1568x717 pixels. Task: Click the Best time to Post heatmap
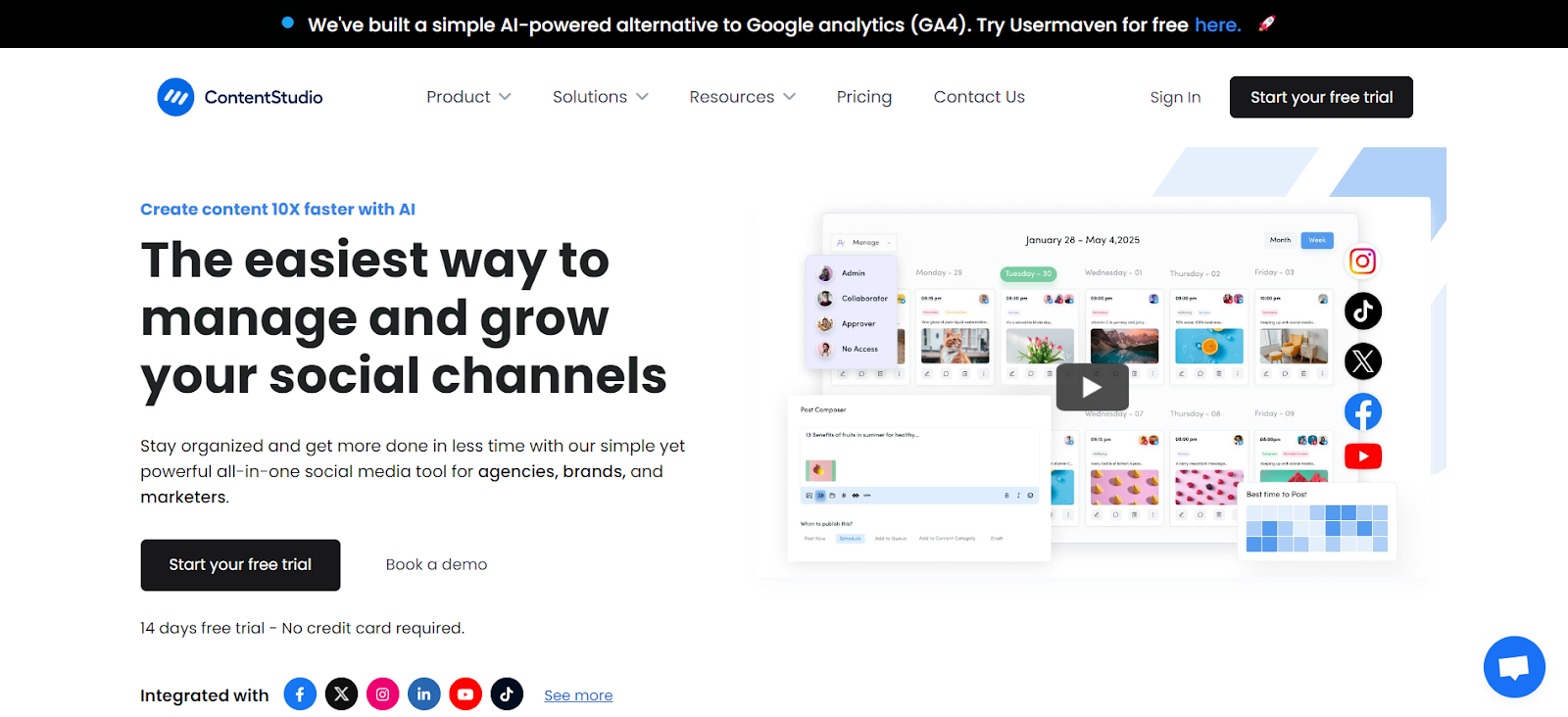coord(1317,528)
